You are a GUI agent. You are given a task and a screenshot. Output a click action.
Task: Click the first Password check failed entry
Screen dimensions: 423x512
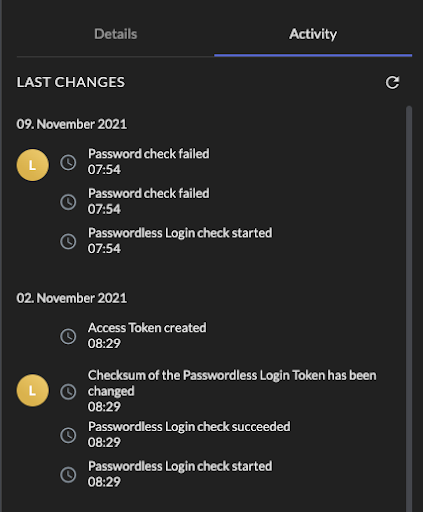[x=149, y=162]
